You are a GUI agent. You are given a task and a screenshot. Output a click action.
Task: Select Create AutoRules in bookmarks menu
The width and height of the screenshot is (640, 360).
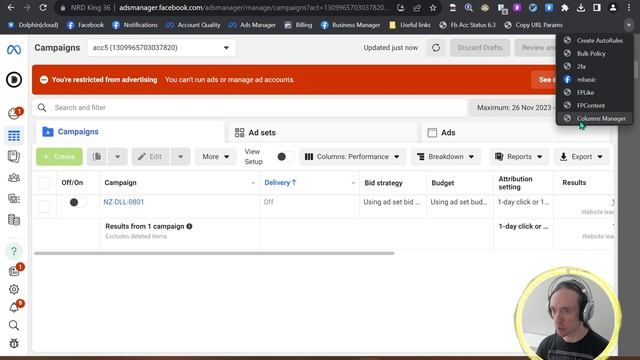pyautogui.click(x=594, y=40)
